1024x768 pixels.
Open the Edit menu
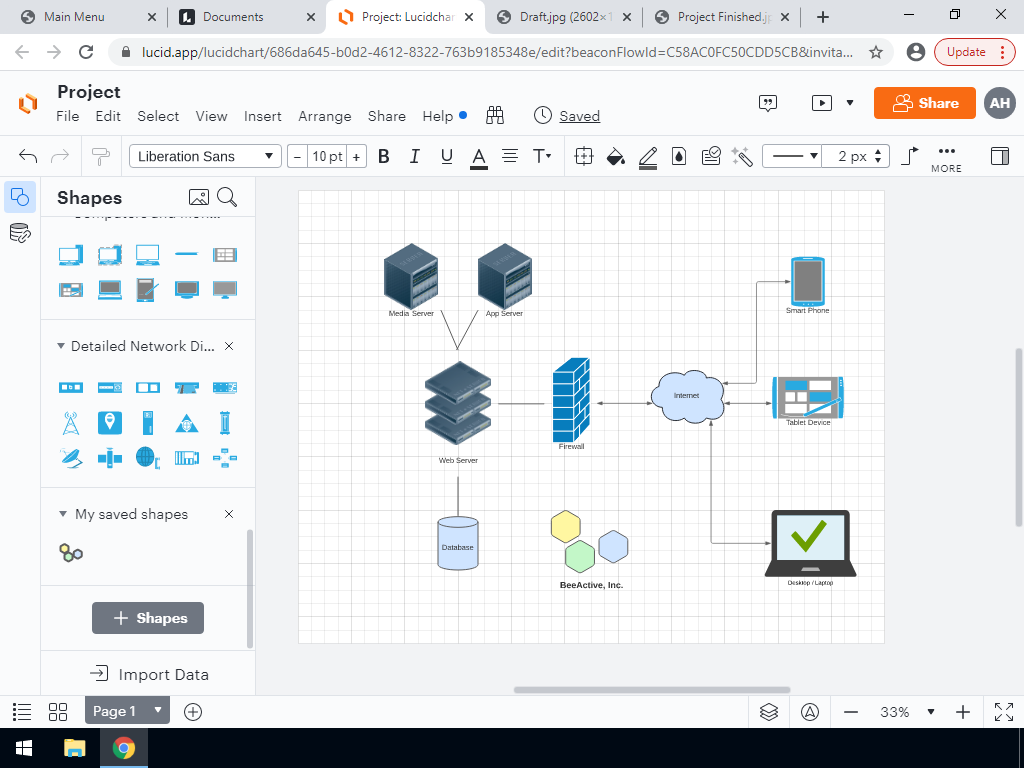tap(108, 116)
